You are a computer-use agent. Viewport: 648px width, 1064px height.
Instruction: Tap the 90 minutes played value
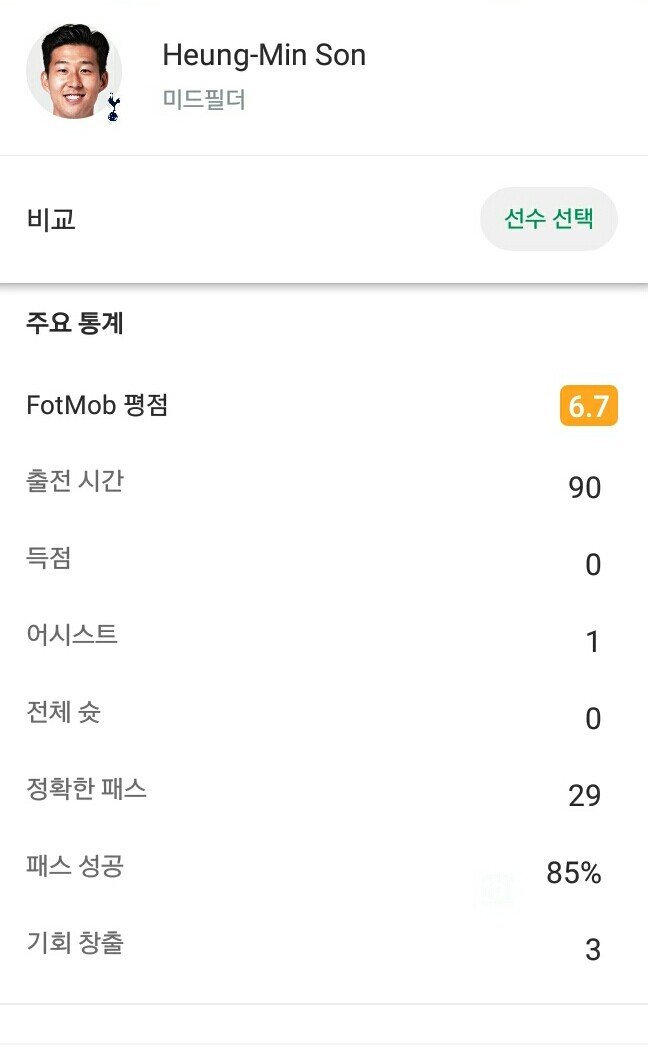pos(584,488)
